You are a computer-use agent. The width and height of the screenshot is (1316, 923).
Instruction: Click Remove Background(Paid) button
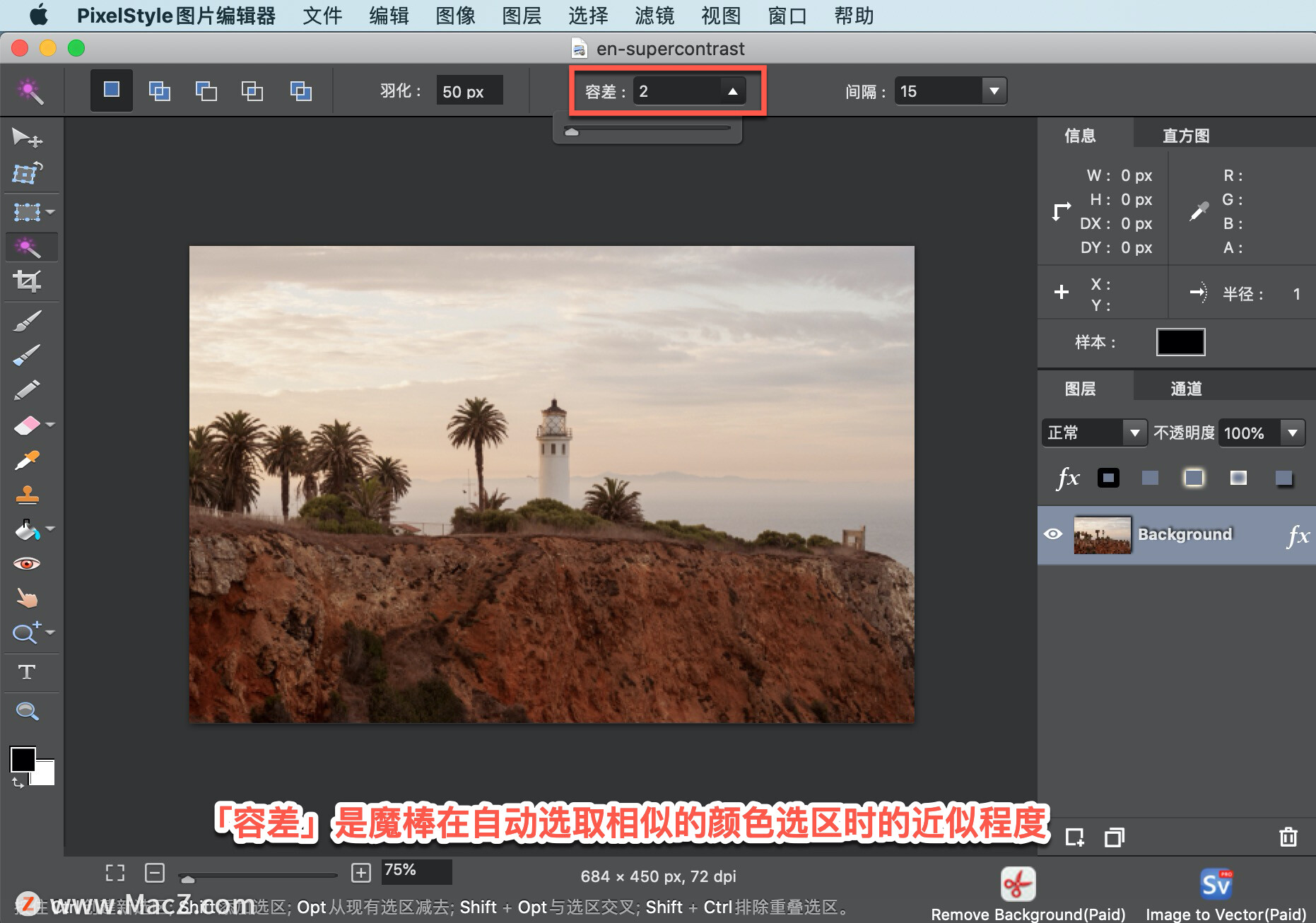point(1018,884)
